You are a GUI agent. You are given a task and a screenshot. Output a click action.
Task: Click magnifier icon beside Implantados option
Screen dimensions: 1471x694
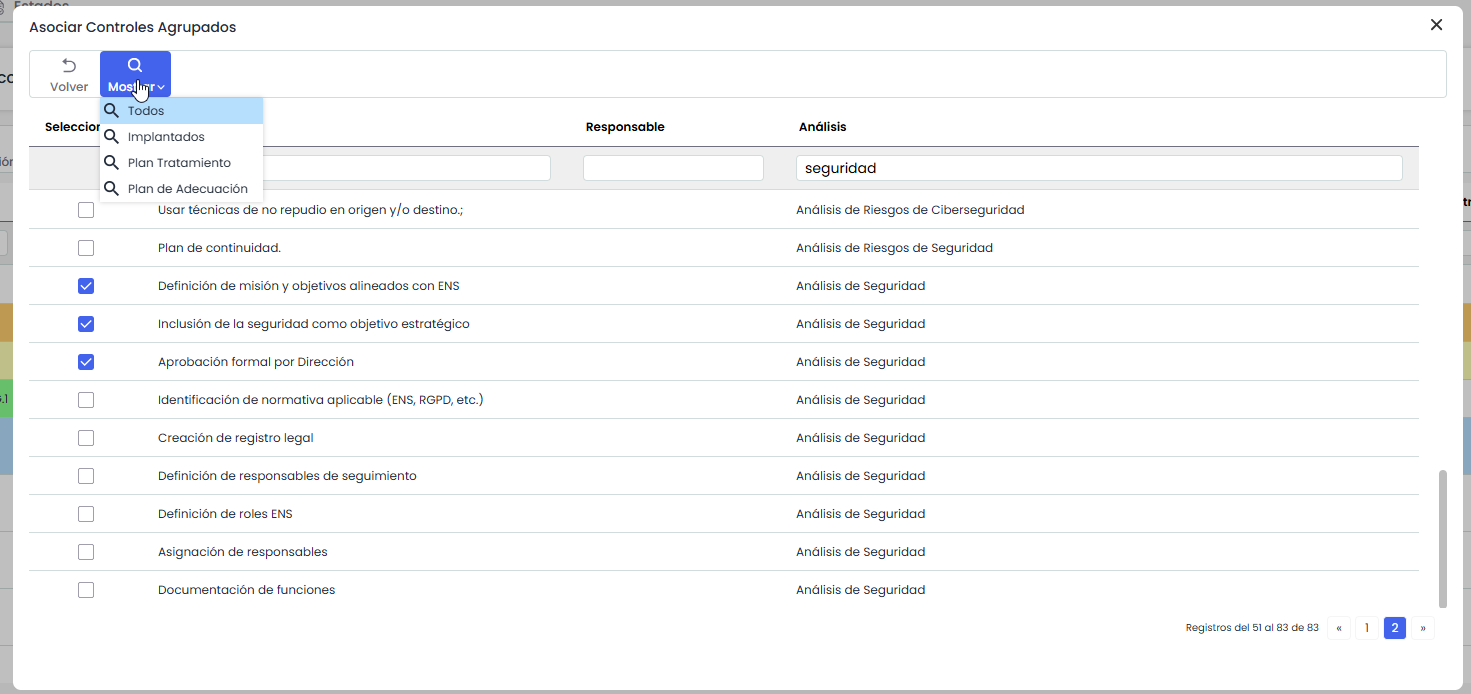tap(112, 137)
